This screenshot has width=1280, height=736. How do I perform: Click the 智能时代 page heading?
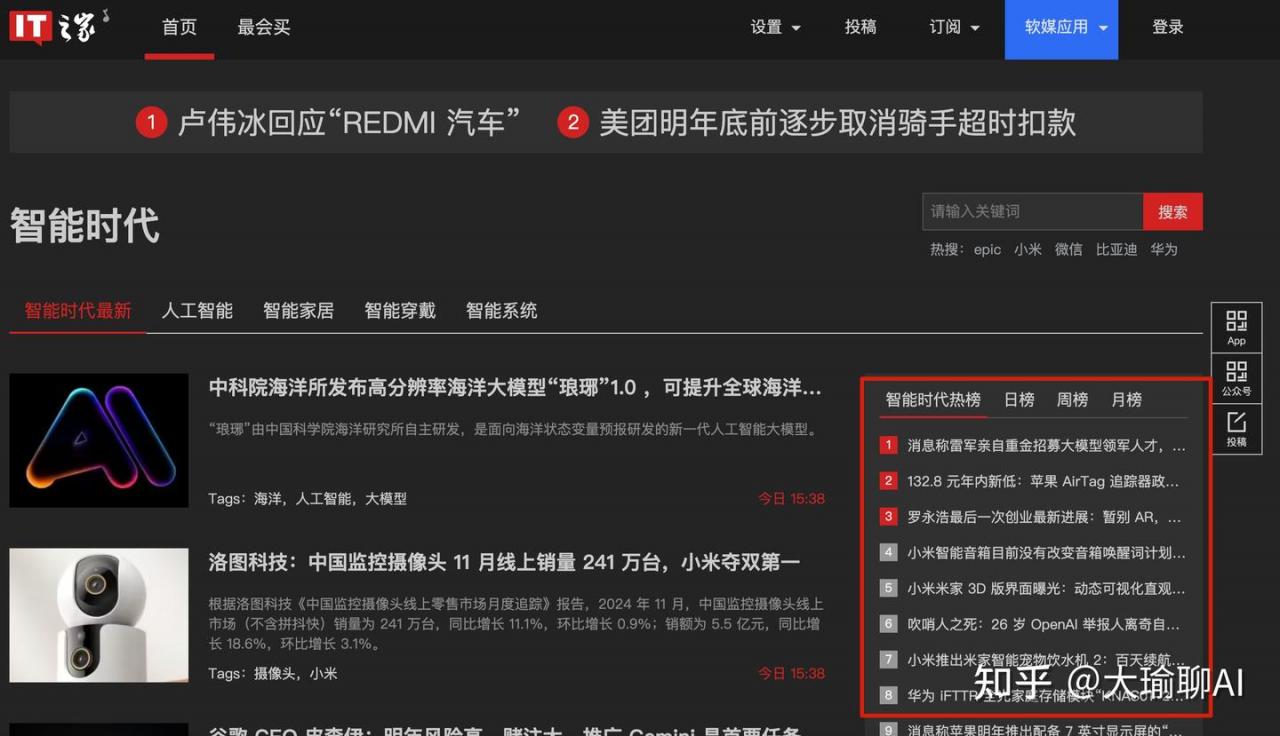click(85, 226)
